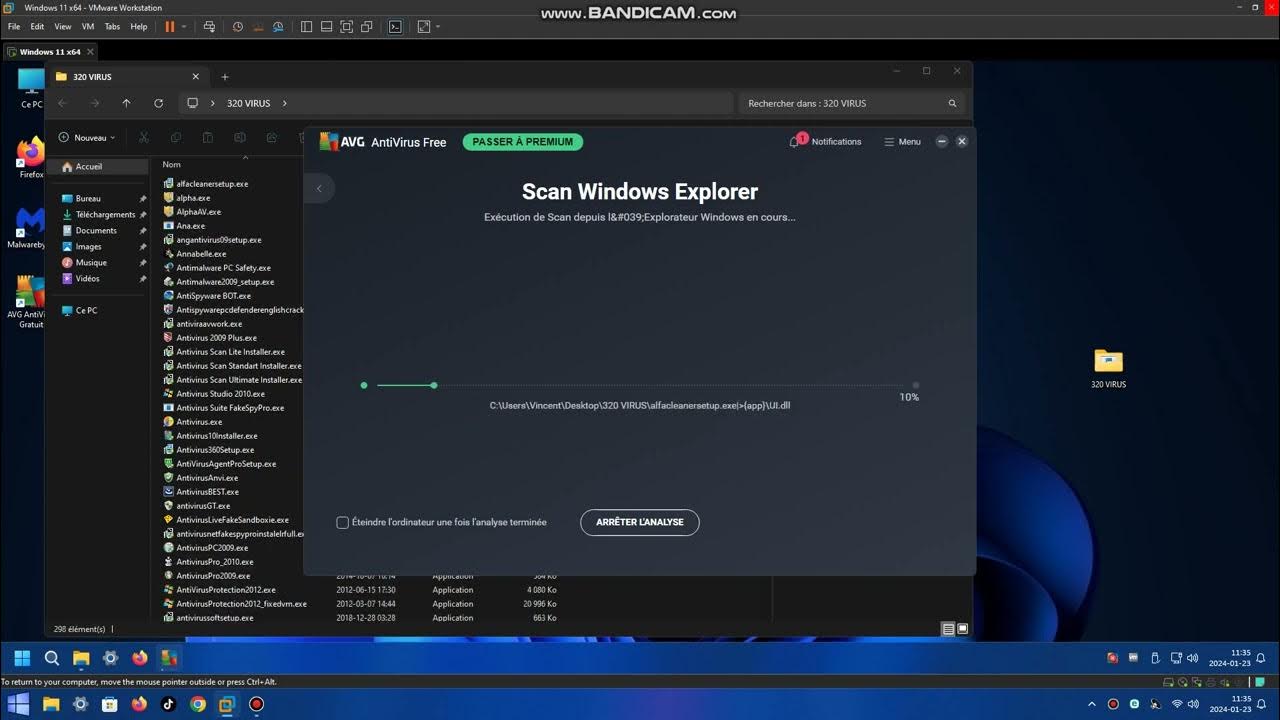
Task: Open VMware Edit menu
Action: pos(37,27)
